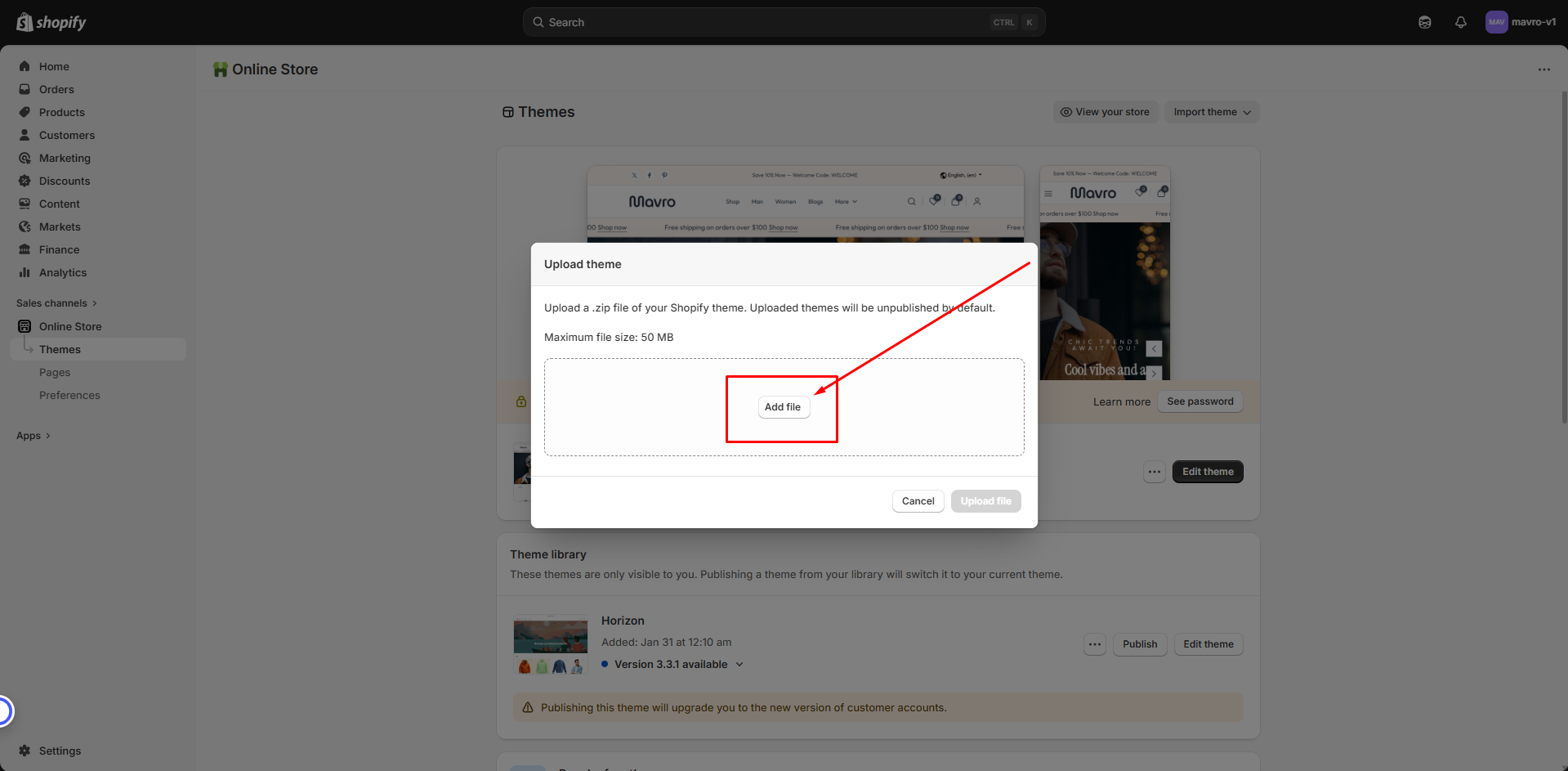This screenshot has height=771, width=1568.
Task: Open the Sidekick assistant icon
Action: coord(1424,22)
